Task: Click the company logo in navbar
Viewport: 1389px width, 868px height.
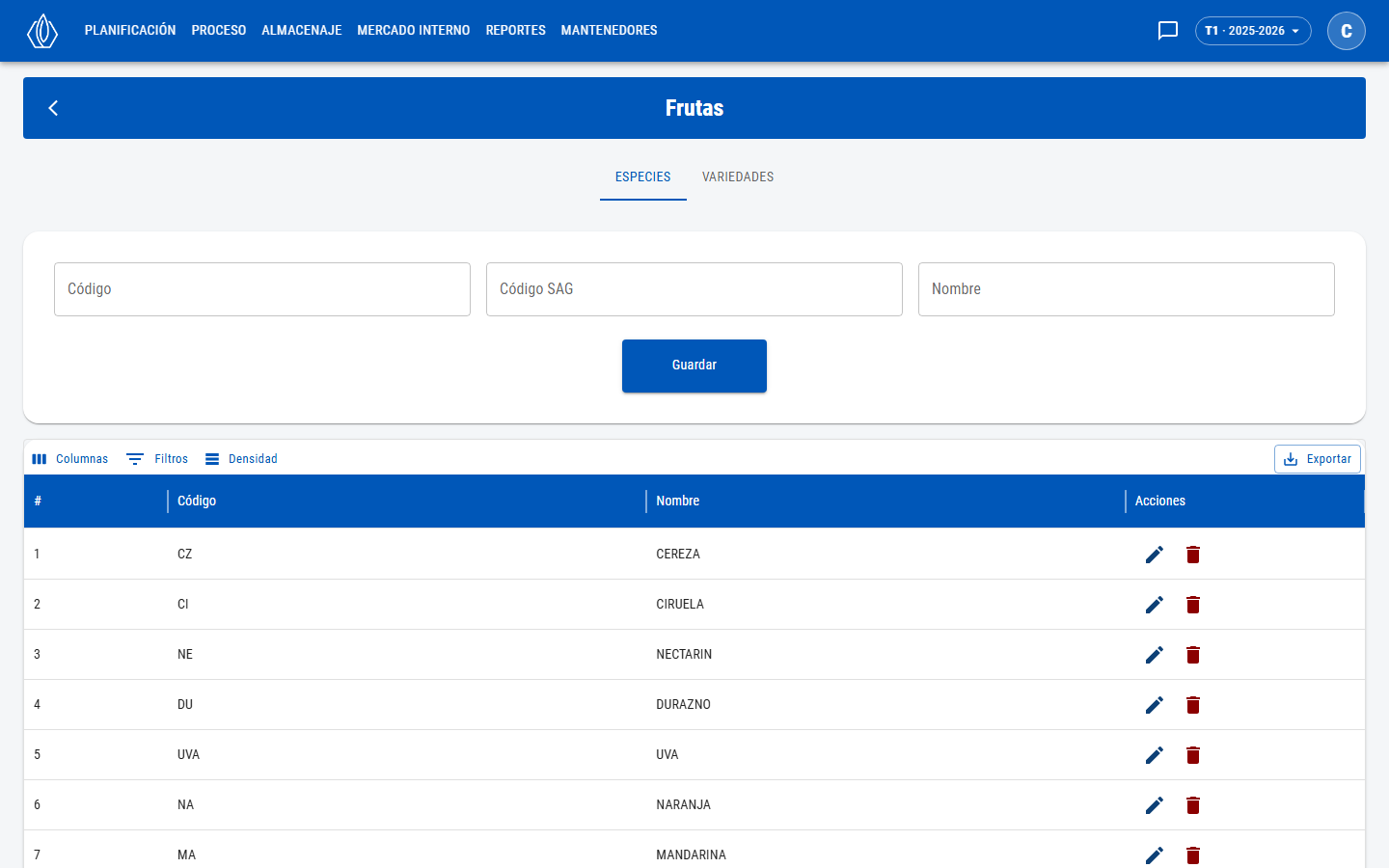Action: pyautogui.click(x=42, y=31)
